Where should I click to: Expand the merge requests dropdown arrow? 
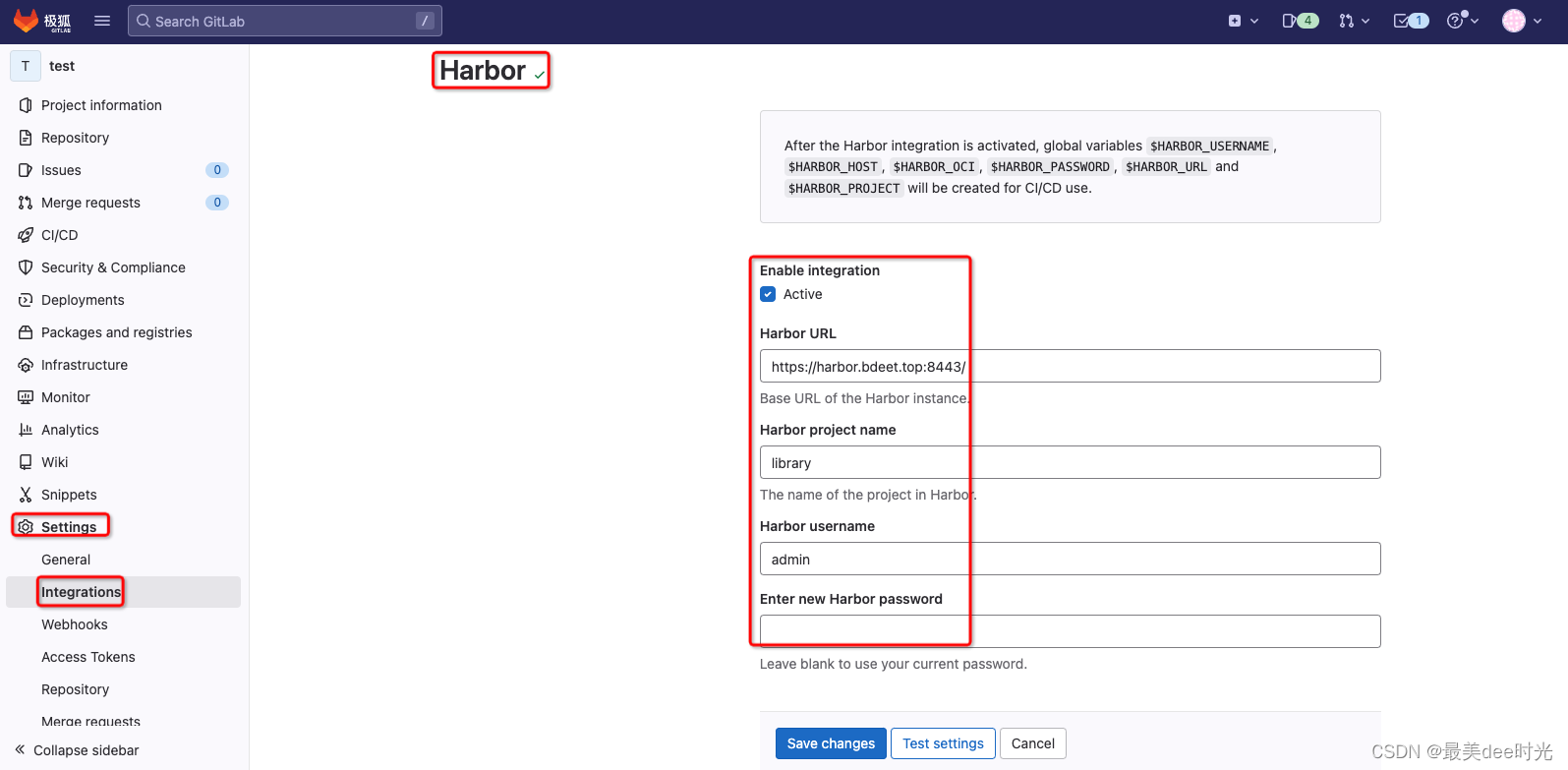1365,21
